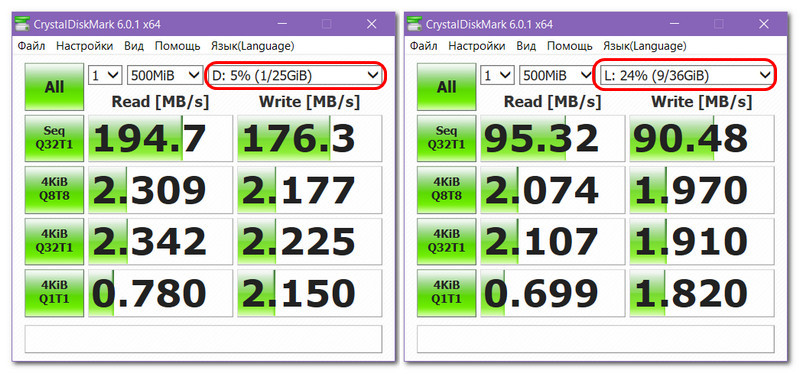Start 4KiB Q32T1 test in the D: window
The width and height of the screenshot is (800, 374).
point(54,241)
